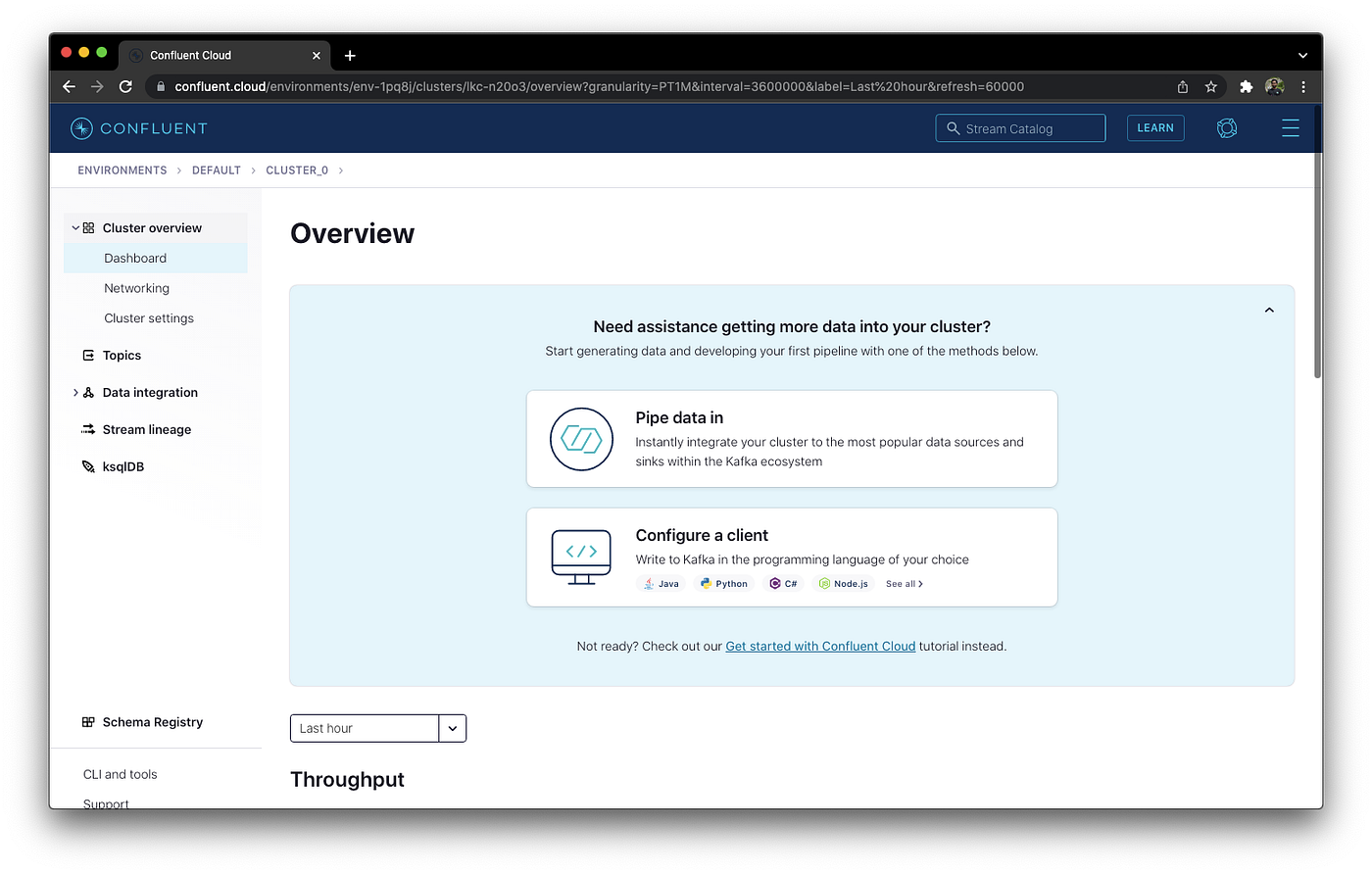
Task: Click the Cluster overview grid icon
Action: point(88,228)
